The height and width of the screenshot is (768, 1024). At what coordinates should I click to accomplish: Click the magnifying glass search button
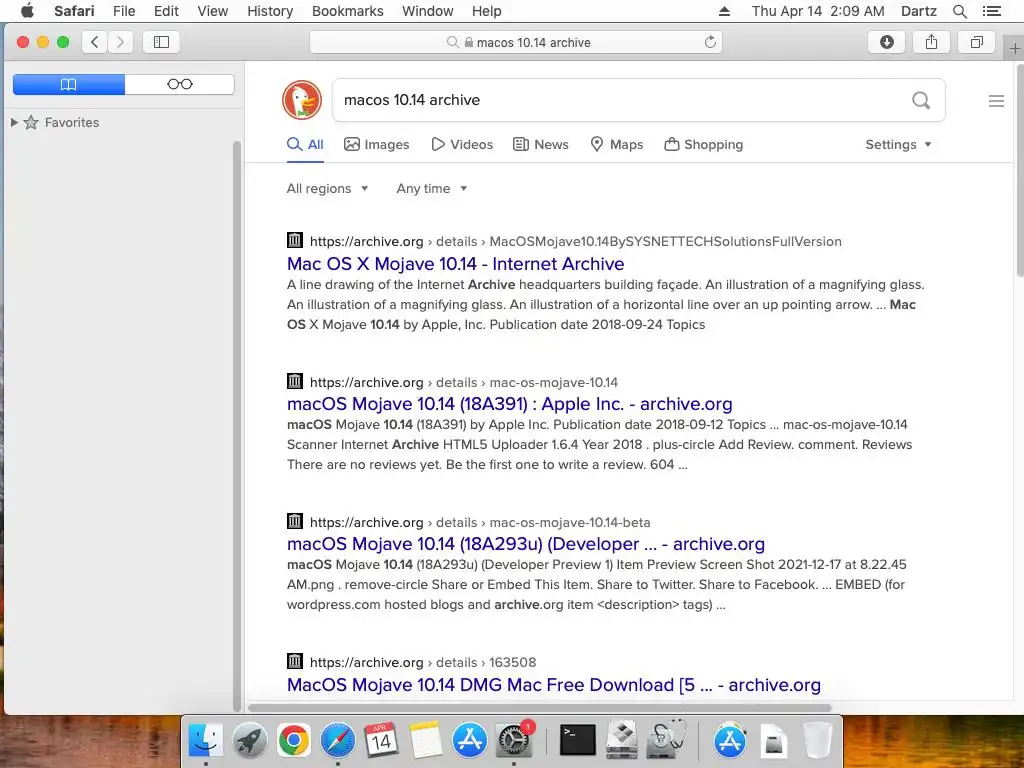point(921,100)
